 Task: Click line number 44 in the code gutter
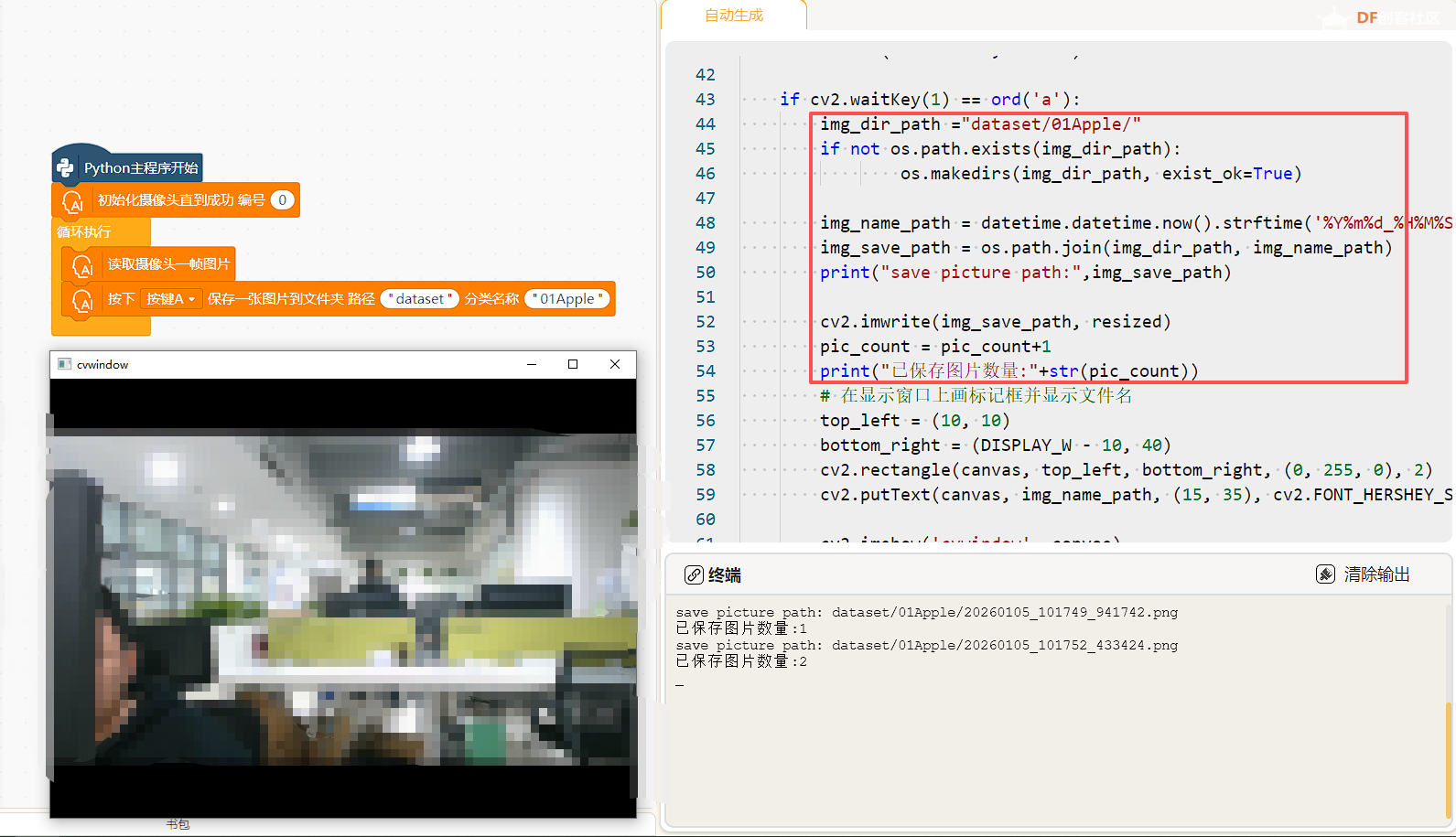click(705, 123)
